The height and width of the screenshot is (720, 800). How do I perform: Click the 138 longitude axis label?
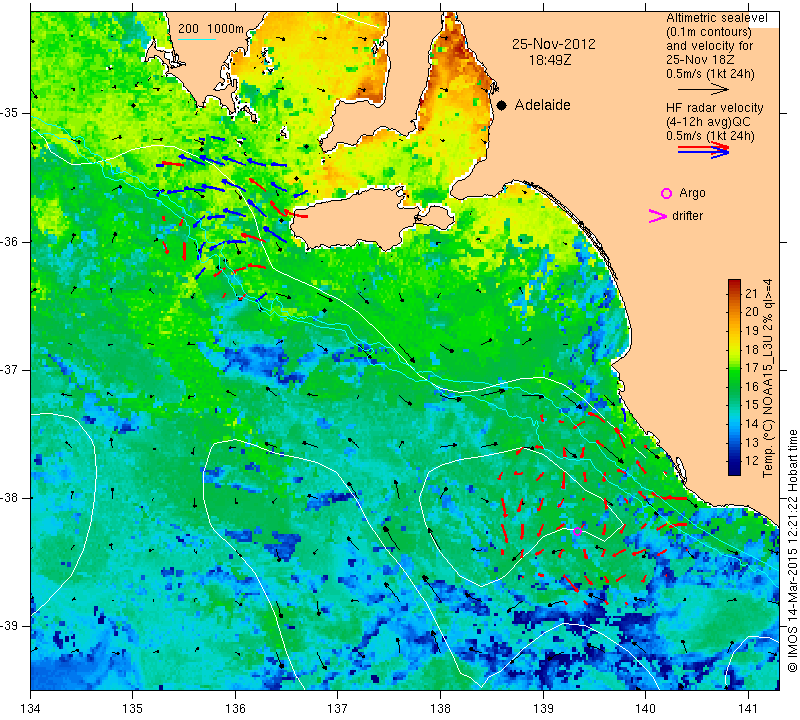coord(440,708)
